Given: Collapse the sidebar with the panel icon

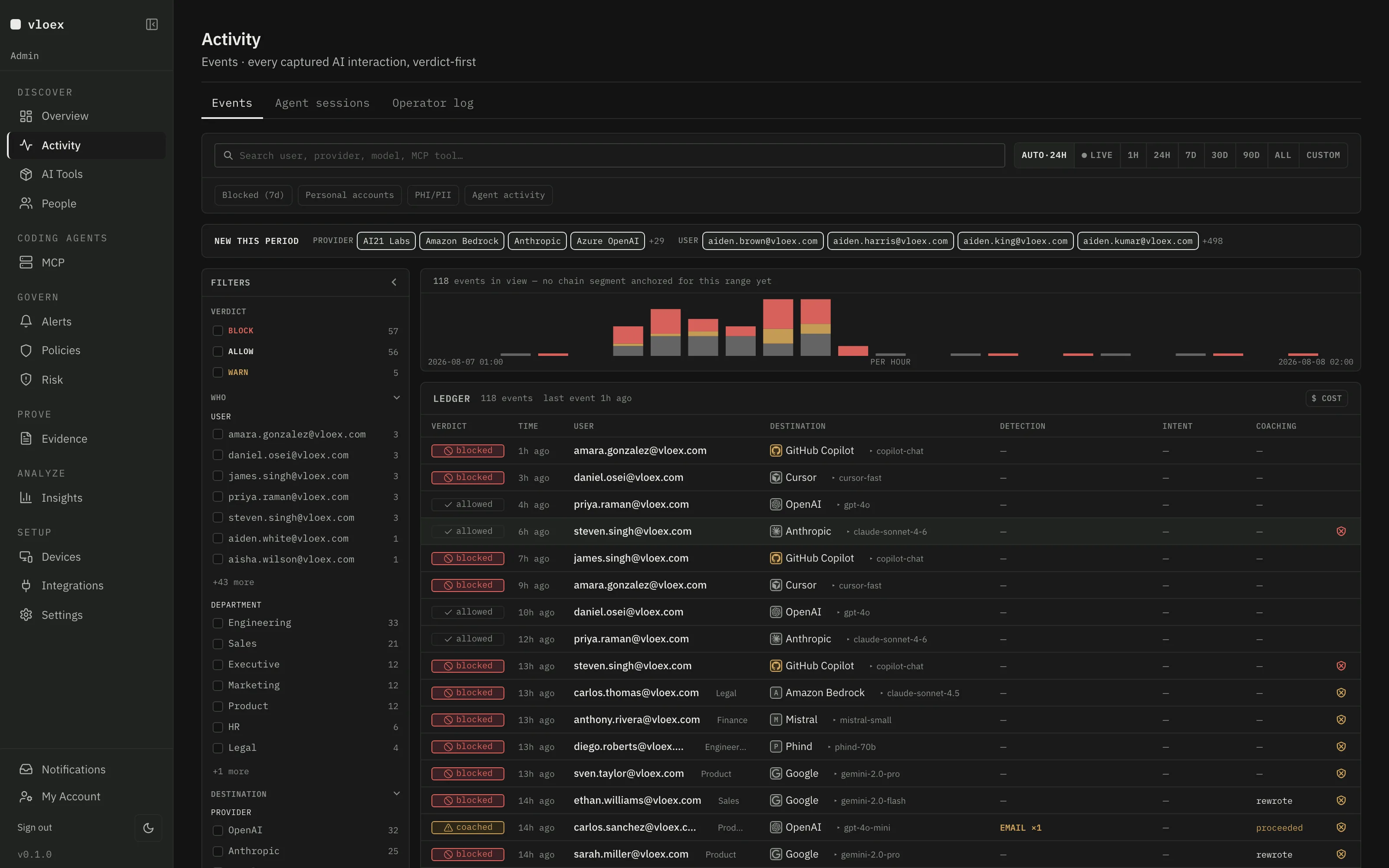Looking at the screenshot, I should [151, 24].
